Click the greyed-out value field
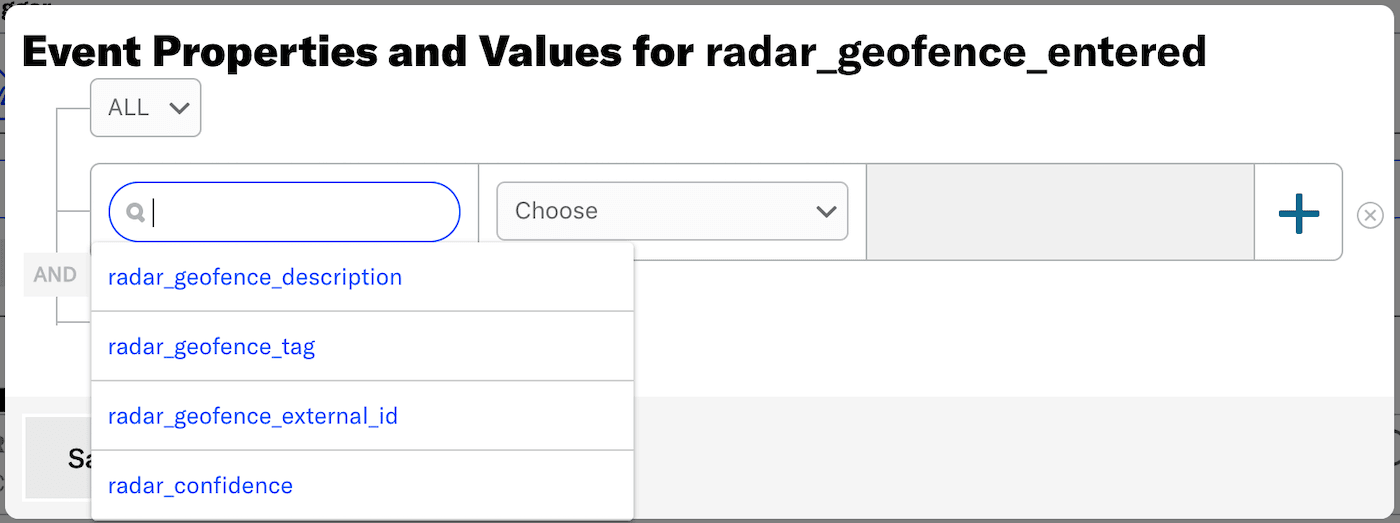Image resolution: width=1400 pixels, height=523 pixels. click(1060, 212)
